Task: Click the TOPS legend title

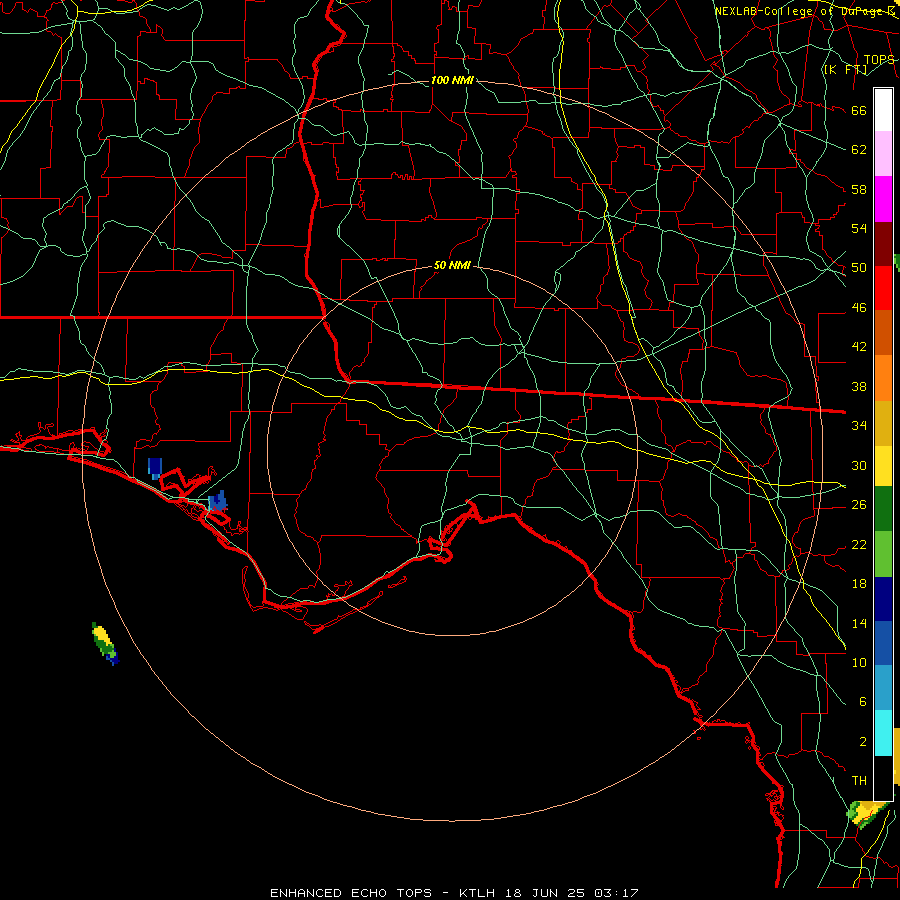Action: [x=879, y=60]
